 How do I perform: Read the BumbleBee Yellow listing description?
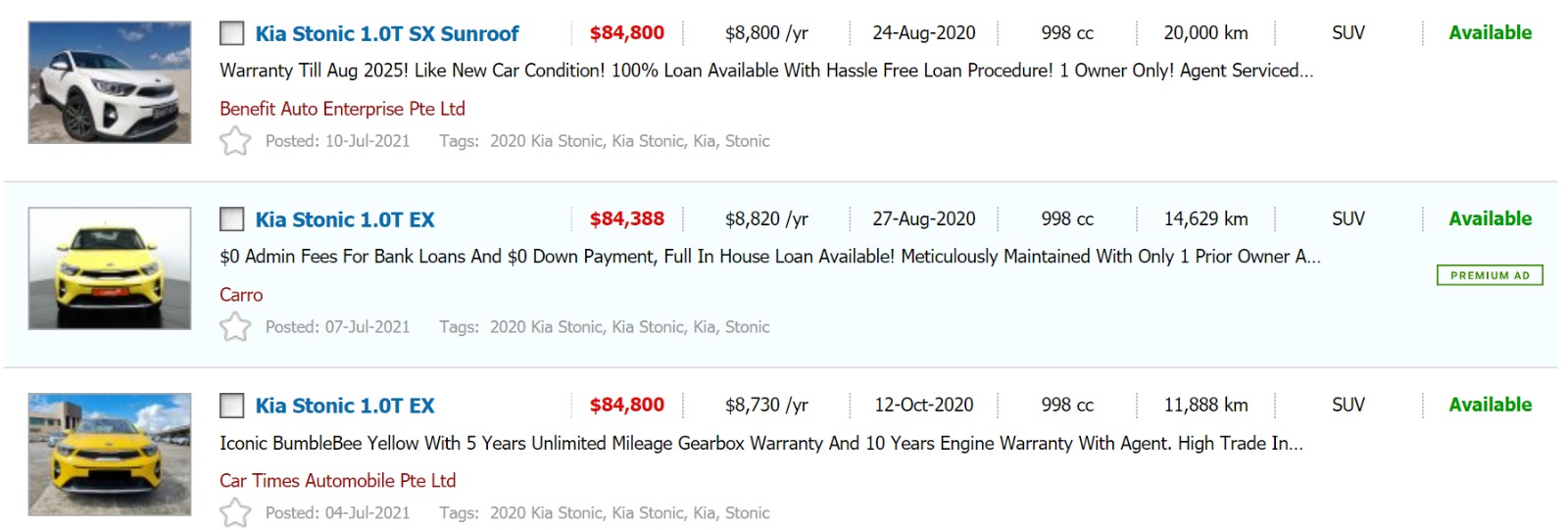760,443
